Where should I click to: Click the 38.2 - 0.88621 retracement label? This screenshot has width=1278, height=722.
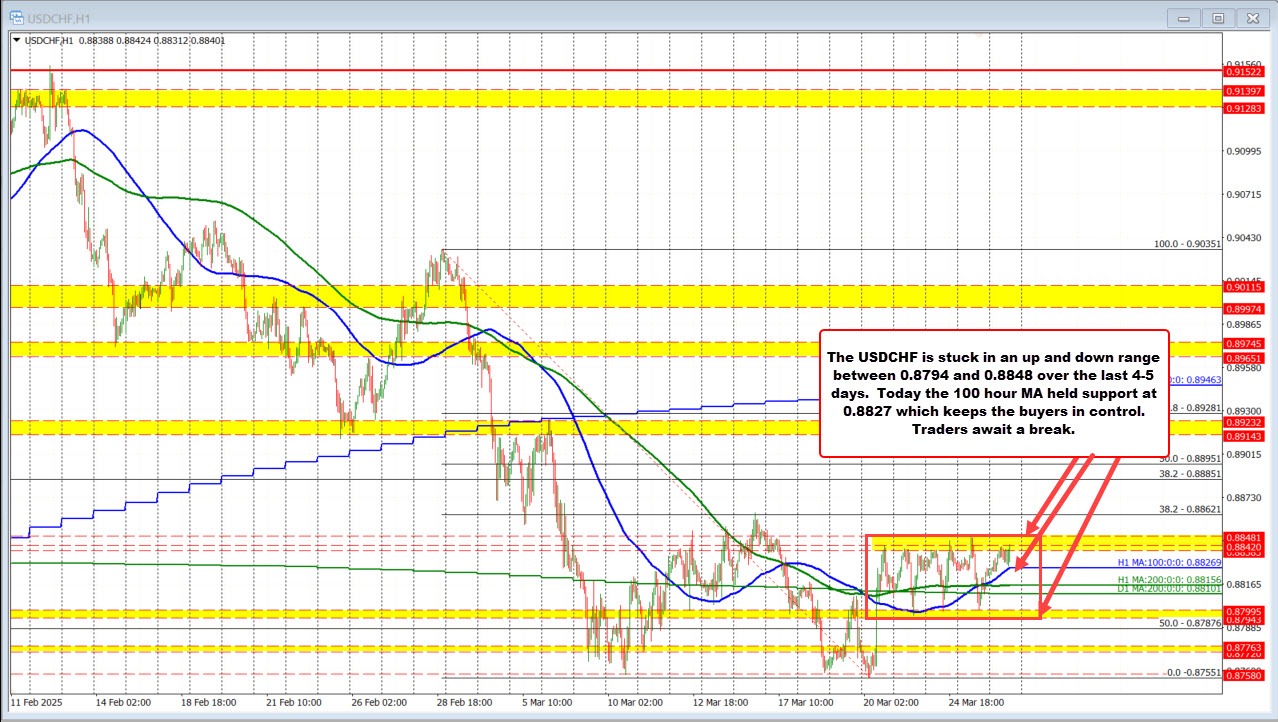click(1190, 509)
